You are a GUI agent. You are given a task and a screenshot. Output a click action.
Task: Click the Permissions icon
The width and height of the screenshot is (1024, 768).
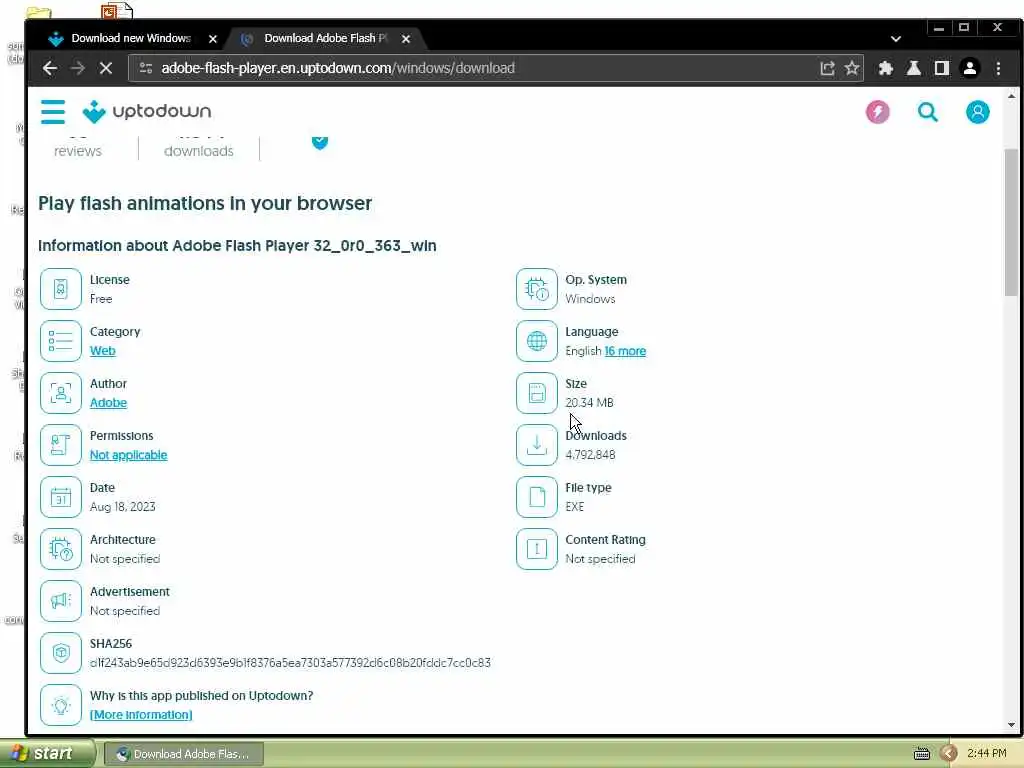(x=61, y=445)
